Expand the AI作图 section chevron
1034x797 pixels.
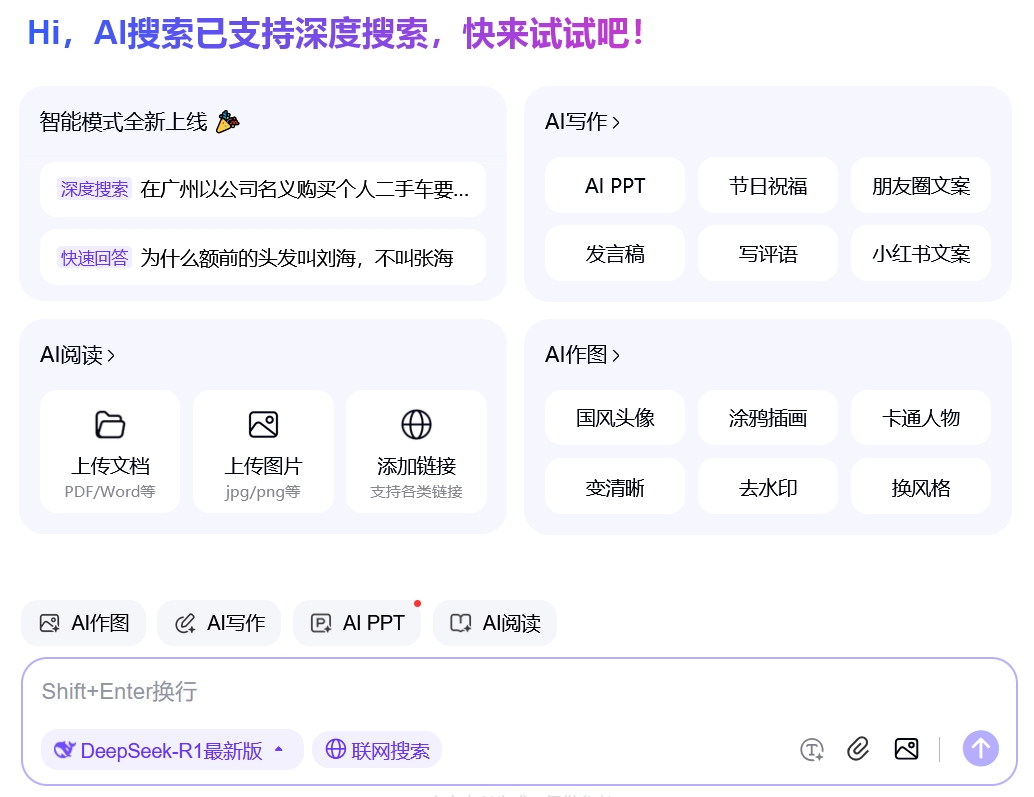point(615,355)
